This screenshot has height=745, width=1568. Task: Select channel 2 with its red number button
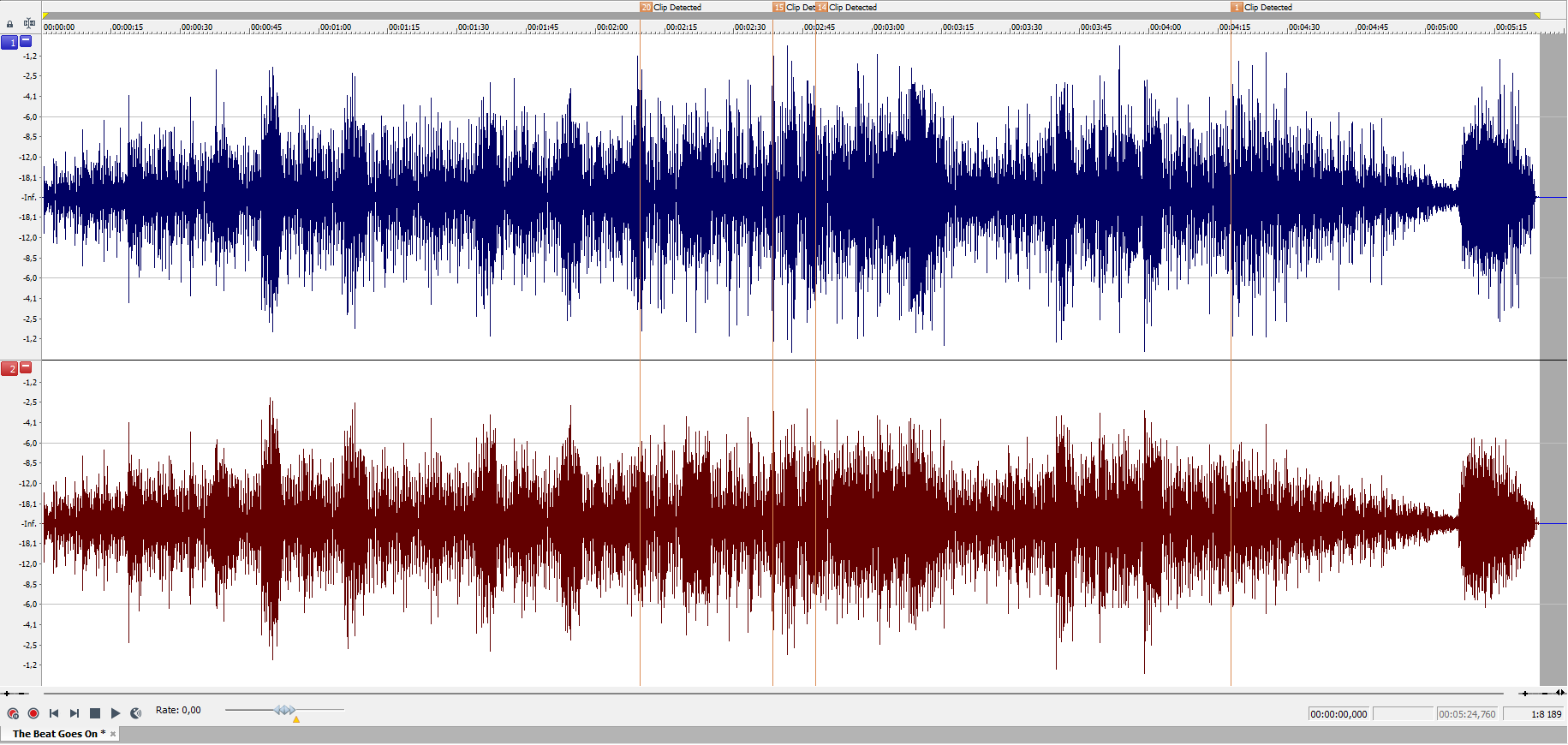click(x=9, y=369)
